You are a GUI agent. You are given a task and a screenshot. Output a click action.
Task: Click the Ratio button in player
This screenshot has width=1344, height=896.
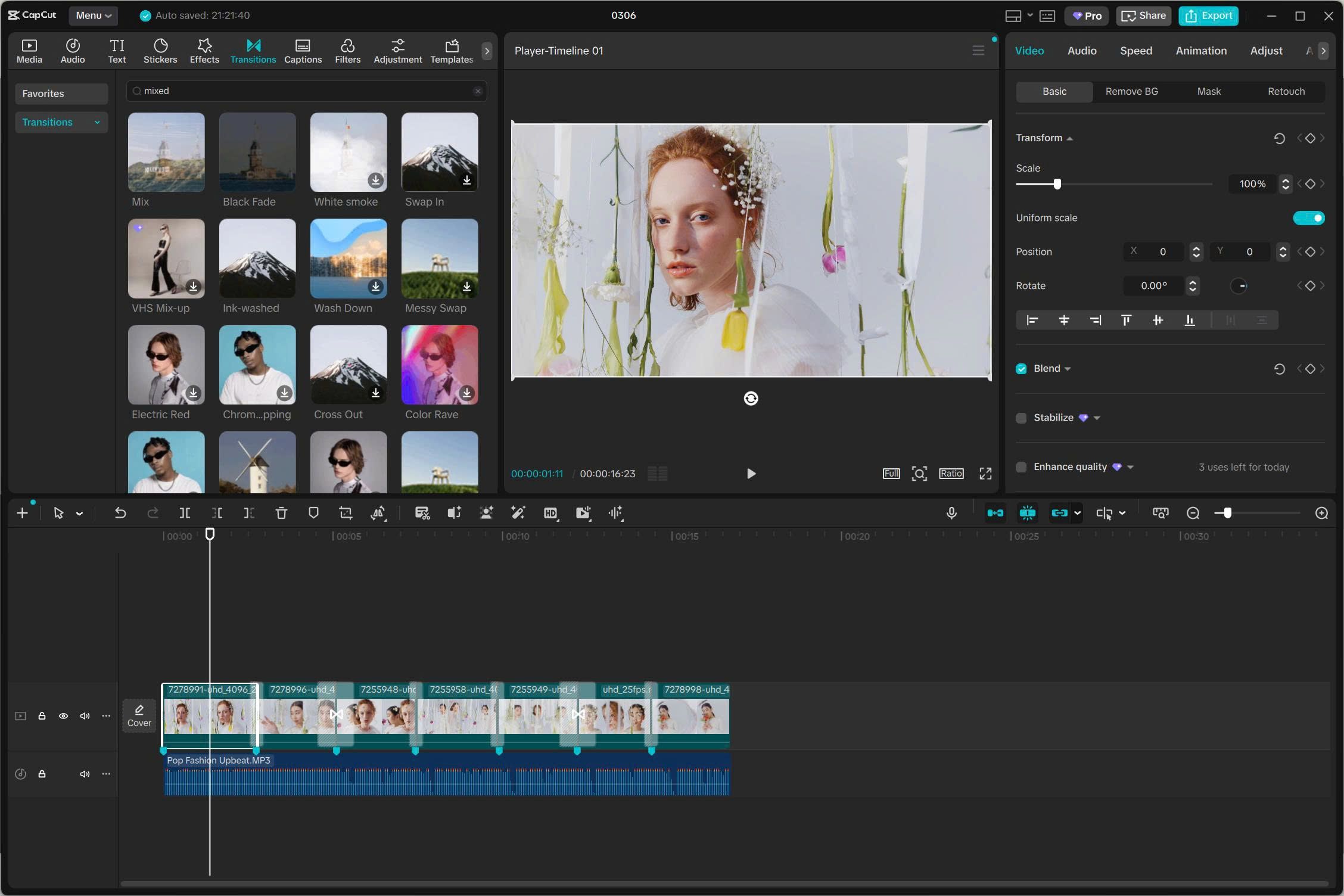(951, 474)
